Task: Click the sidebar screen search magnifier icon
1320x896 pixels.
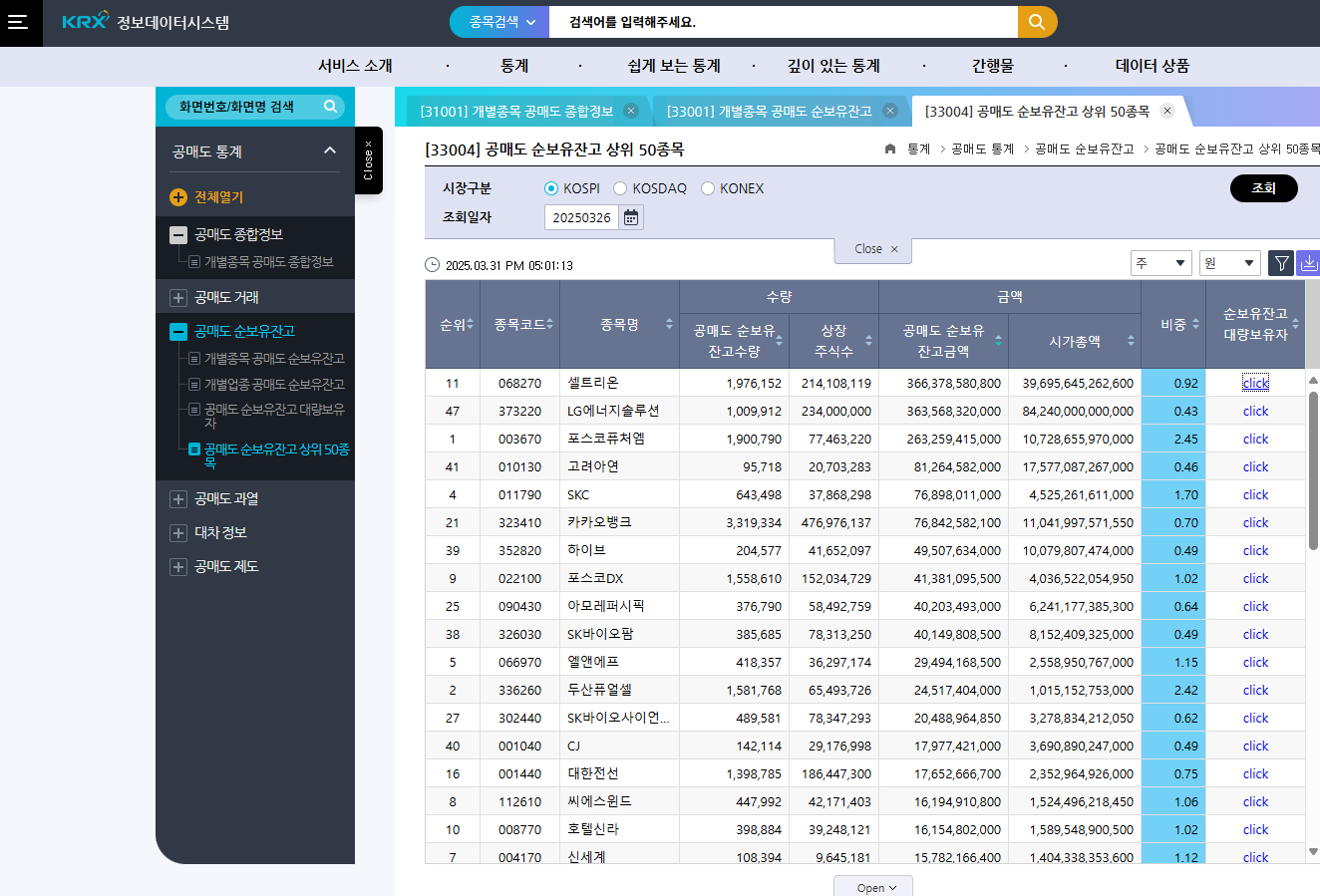Action: click(330, 106)
